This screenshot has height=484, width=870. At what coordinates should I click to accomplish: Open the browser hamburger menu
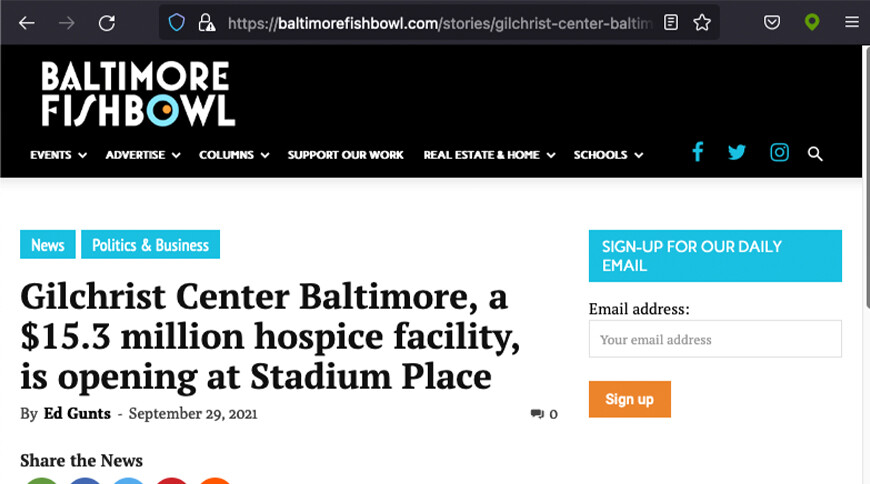pyautogui.click(x=851, y=22)
